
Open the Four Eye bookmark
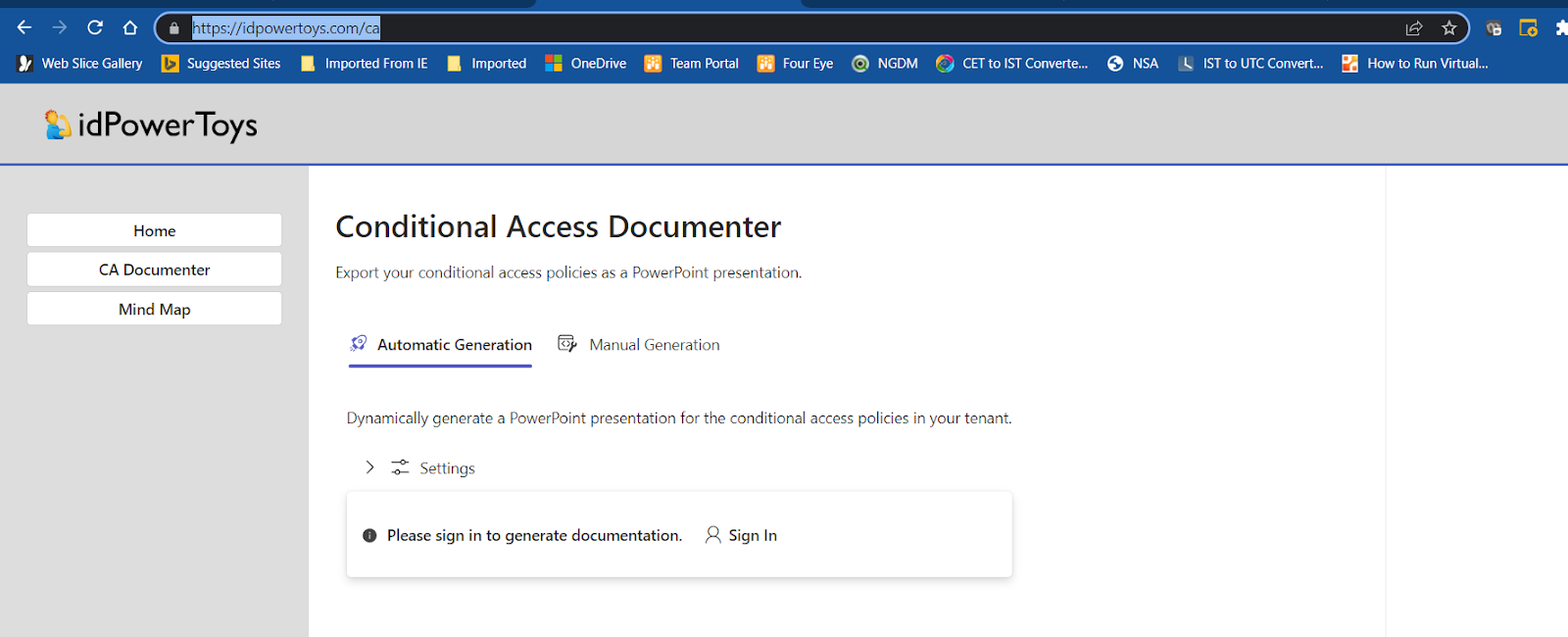796,64
